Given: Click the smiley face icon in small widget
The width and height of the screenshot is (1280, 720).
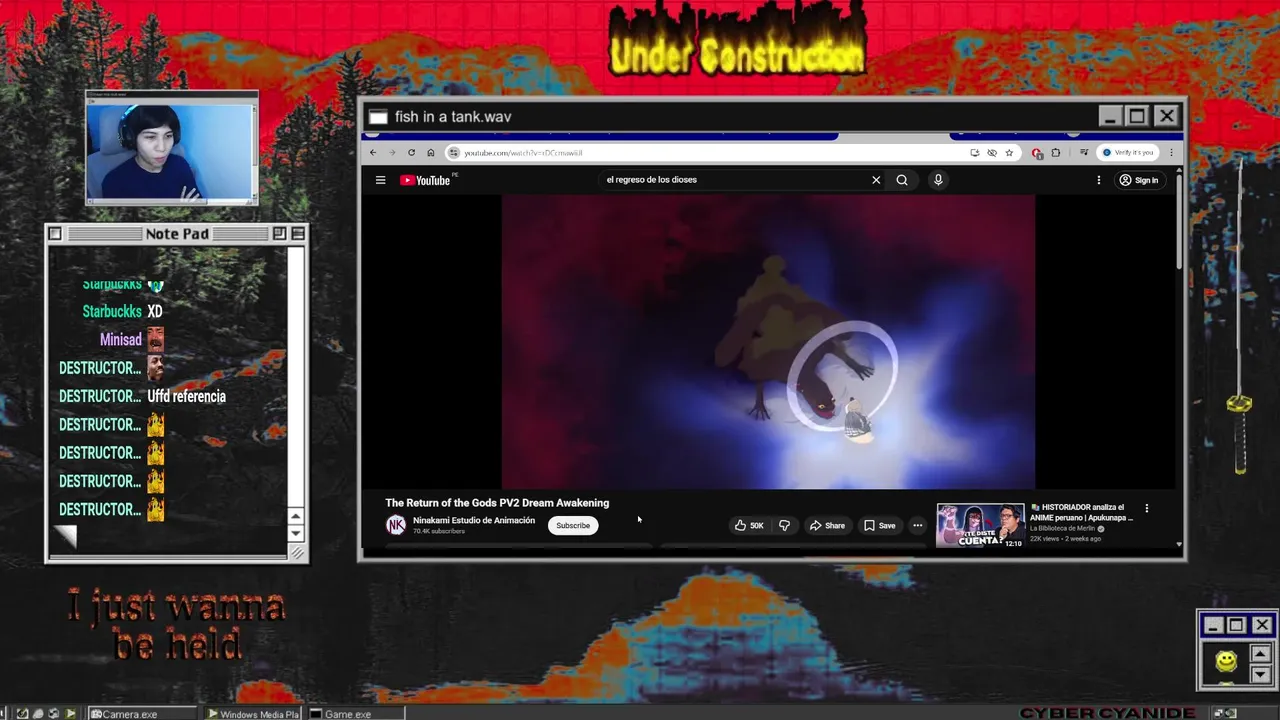Looking at the screenshot, I should tap(1226, 661).
